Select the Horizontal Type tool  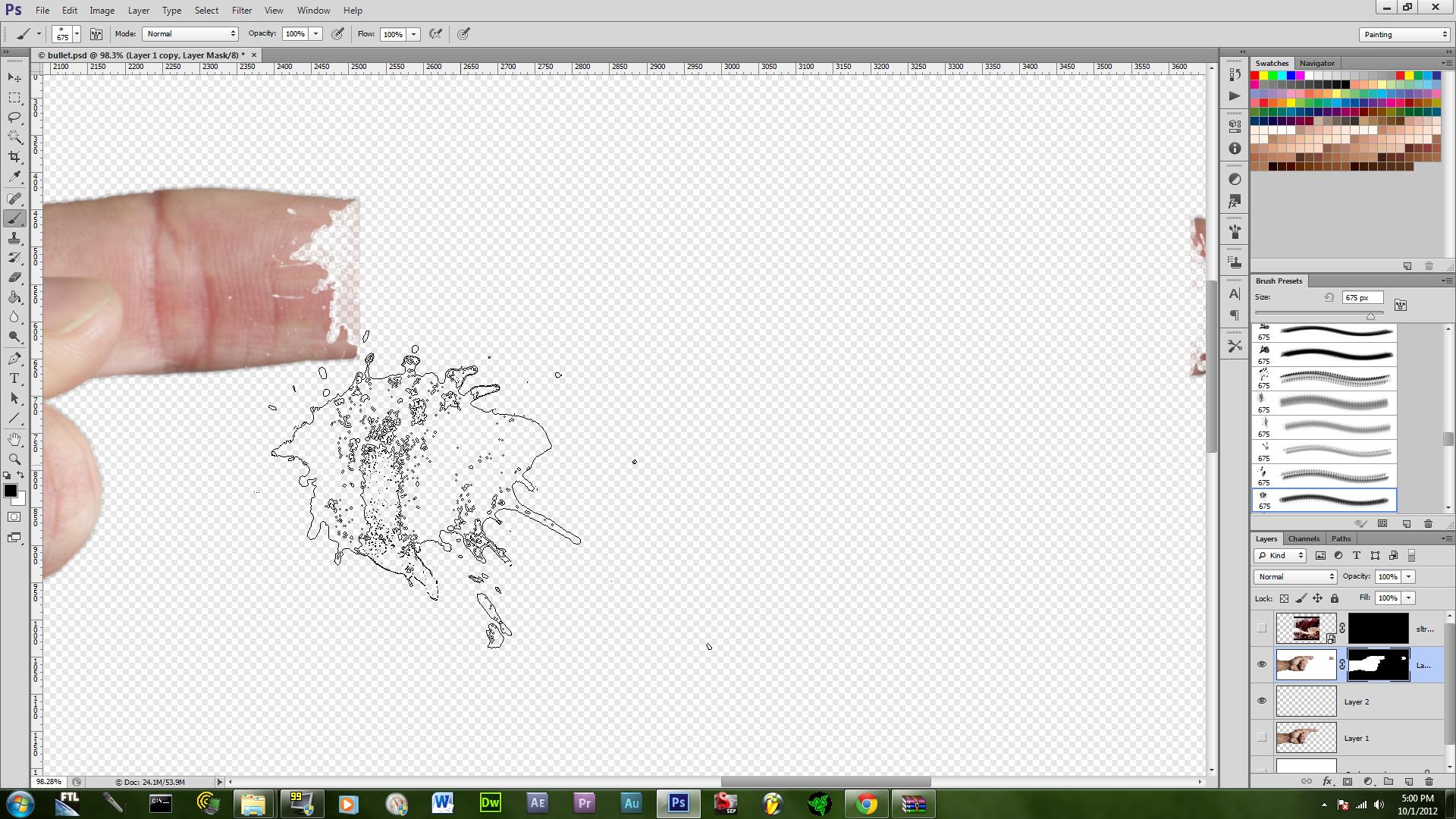[14, 378]
